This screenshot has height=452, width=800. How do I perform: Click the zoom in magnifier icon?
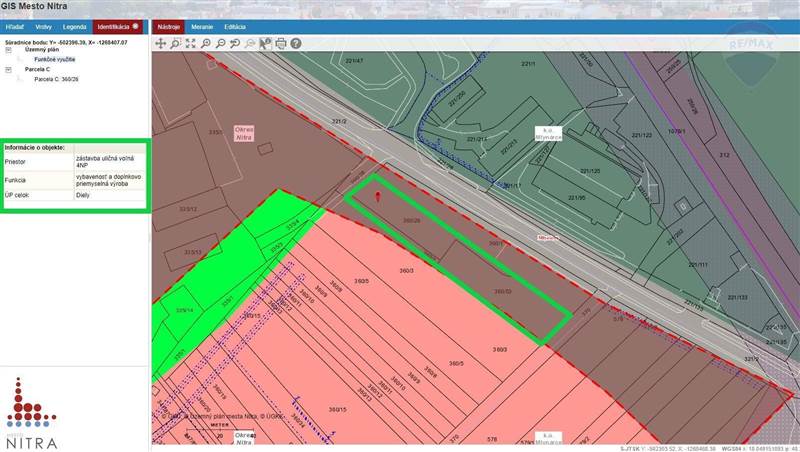tap(205, 43)
